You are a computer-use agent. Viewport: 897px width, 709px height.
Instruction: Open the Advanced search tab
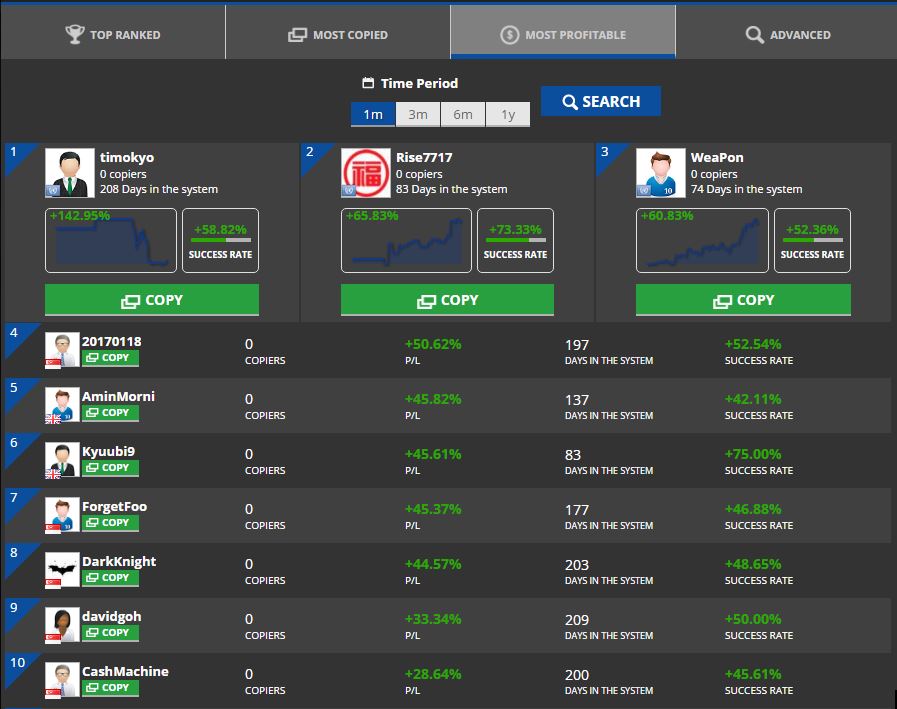click(x=787, y=35)
